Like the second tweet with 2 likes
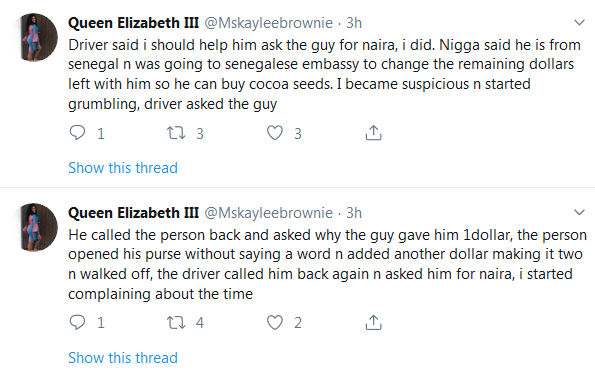 tap(275, 322)
